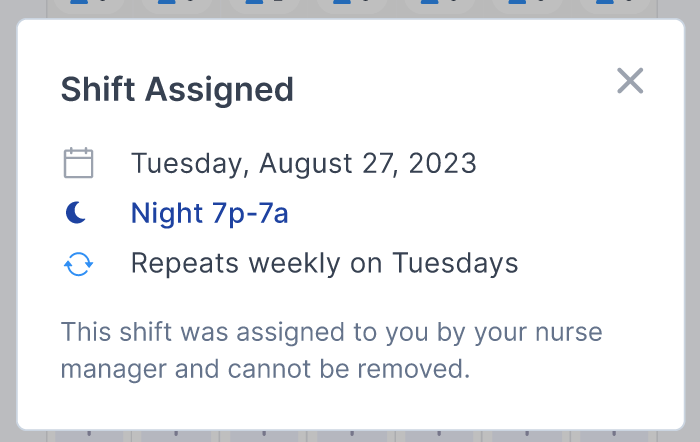The width and height of the screenshot is (700, 442).
Task: Click the fourth staff-count pill behind the dialog
Action: (352, 5)
